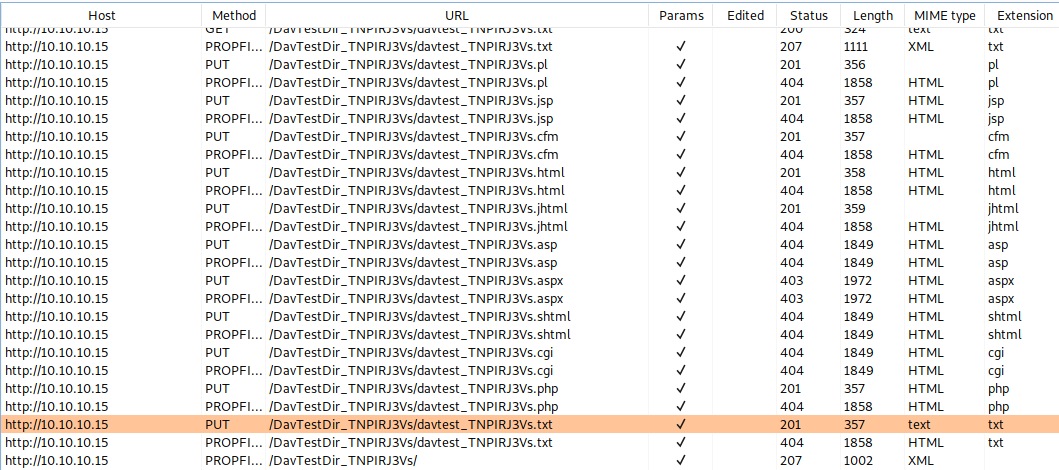Select the PUT .aspx request with status 403
The image size is (1059, 470).
point(410,280)
